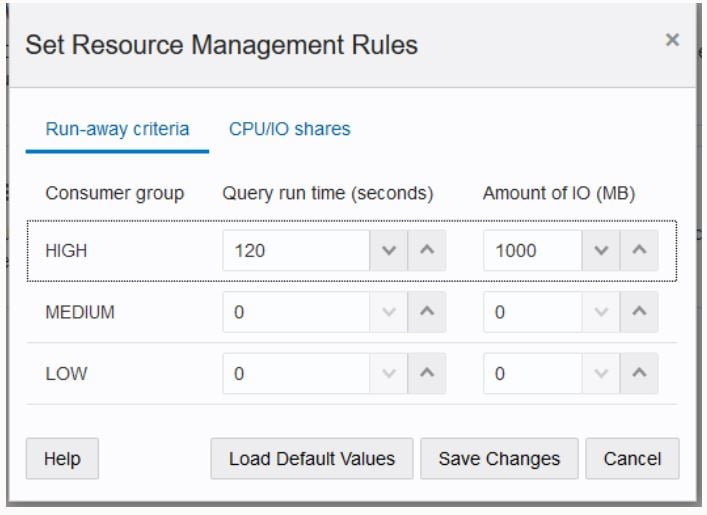
Task: Decrease HIGH query run time value
Action: [x=389, y=250]
